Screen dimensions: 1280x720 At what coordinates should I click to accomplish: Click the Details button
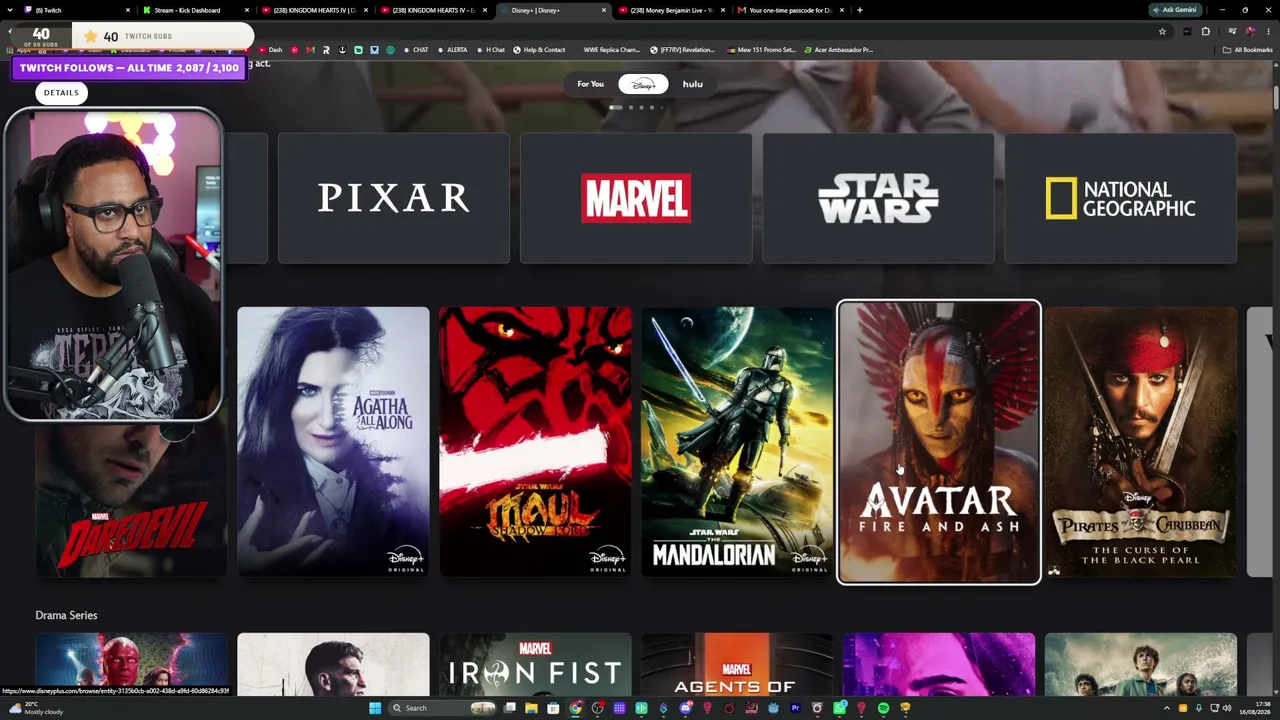point(61,93)
